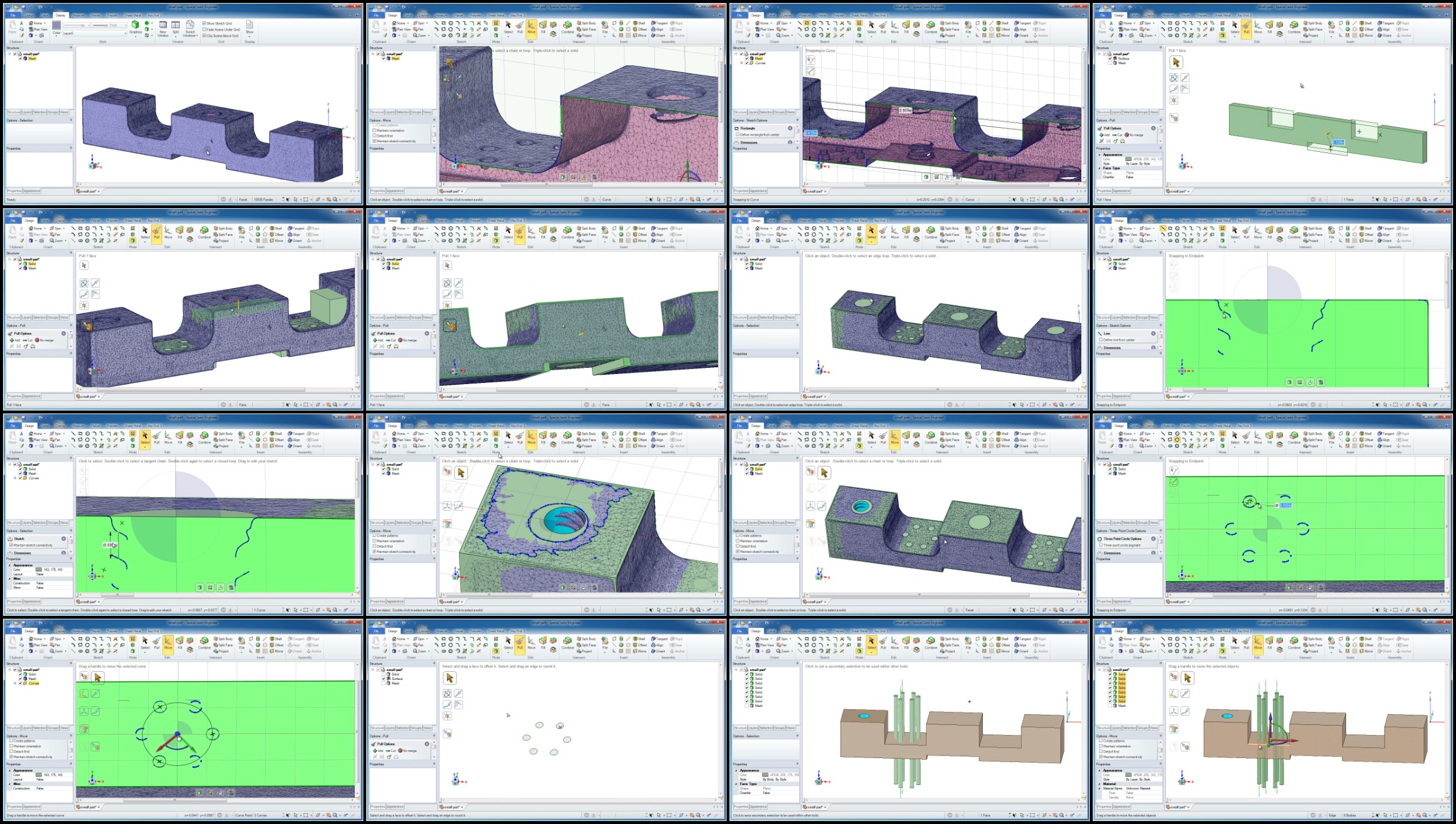
Task: Click Shell in the green-bar model frame
Action: pos(1366,23)
